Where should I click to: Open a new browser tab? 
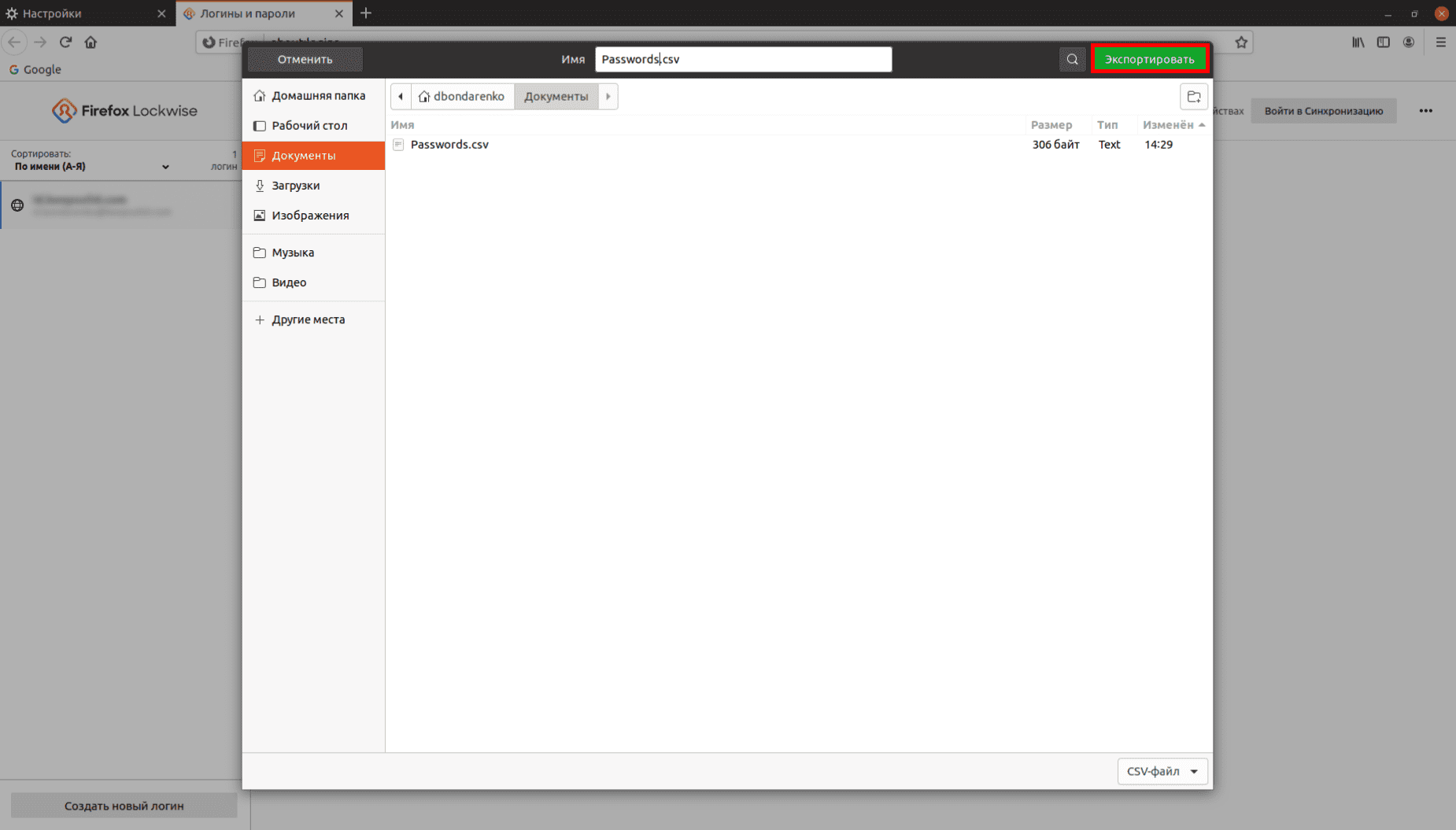coord(366,13)
